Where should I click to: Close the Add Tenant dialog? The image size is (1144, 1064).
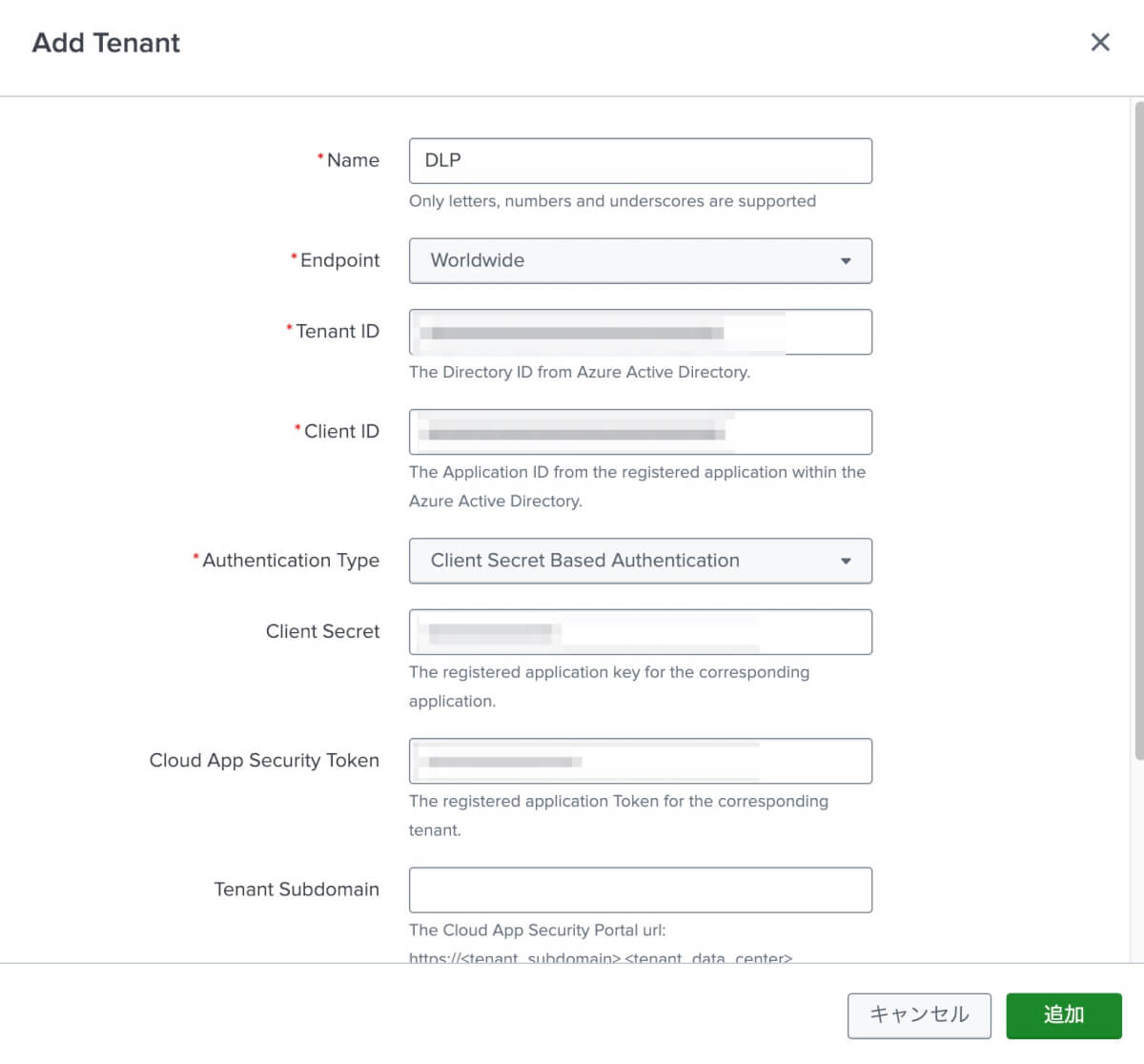point(1100,42)
